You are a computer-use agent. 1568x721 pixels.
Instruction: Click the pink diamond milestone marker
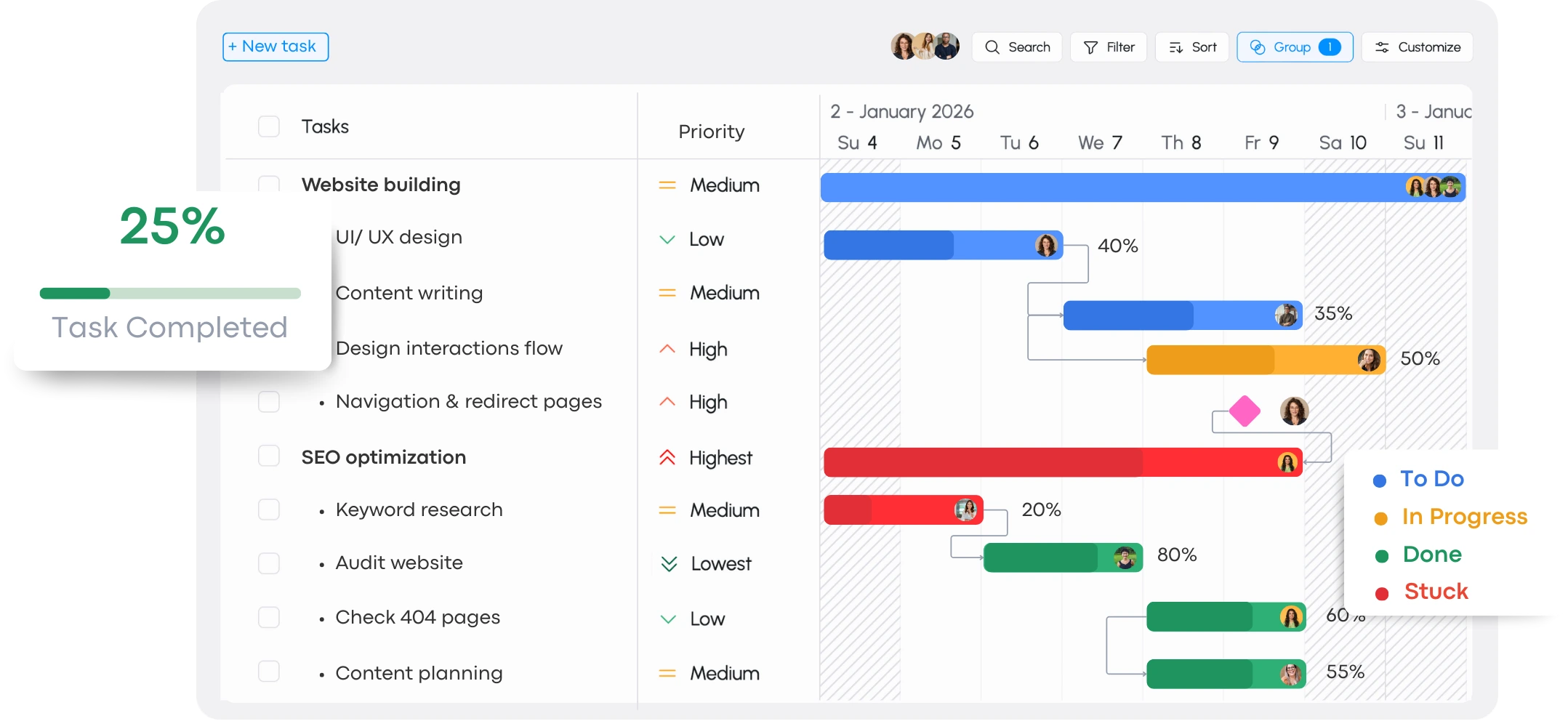[1245, 411]
